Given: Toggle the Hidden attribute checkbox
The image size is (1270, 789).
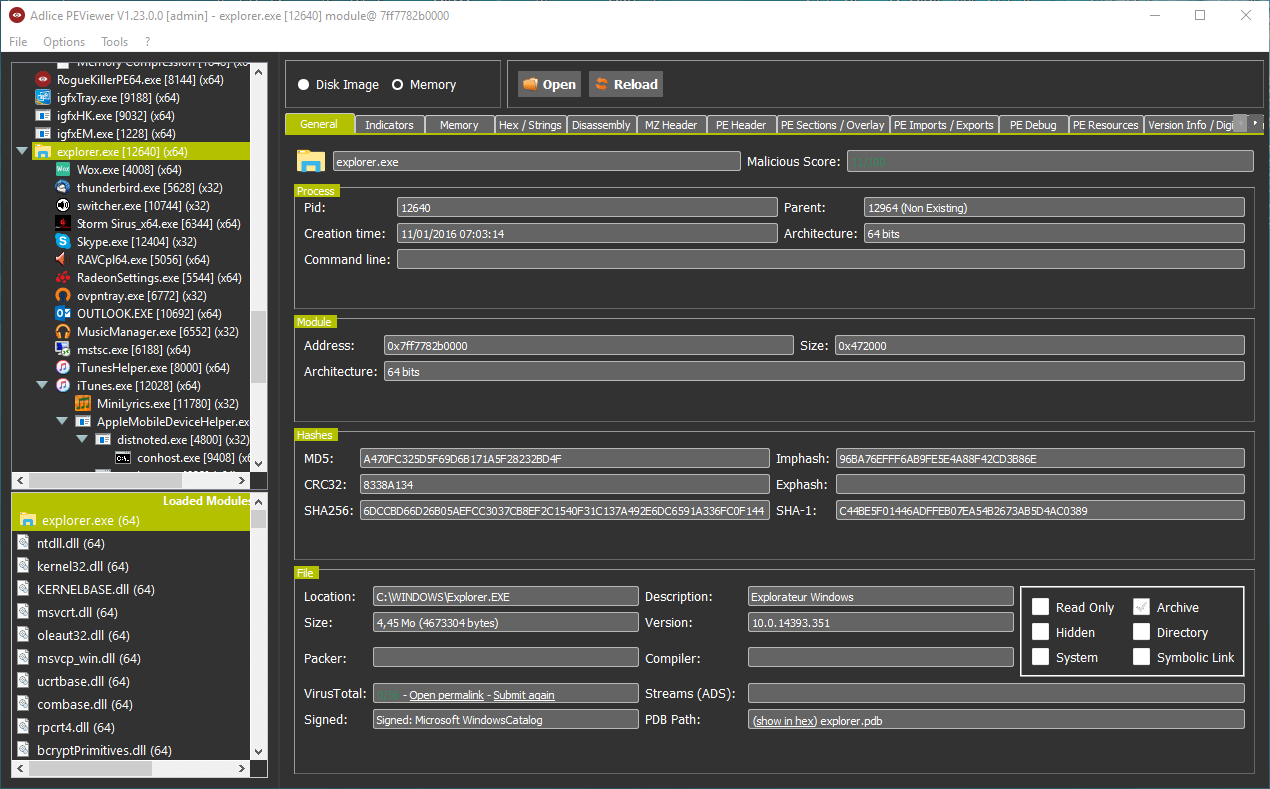Looking at the screenshot, I should pyautogui.click(x=1040, y=632).
